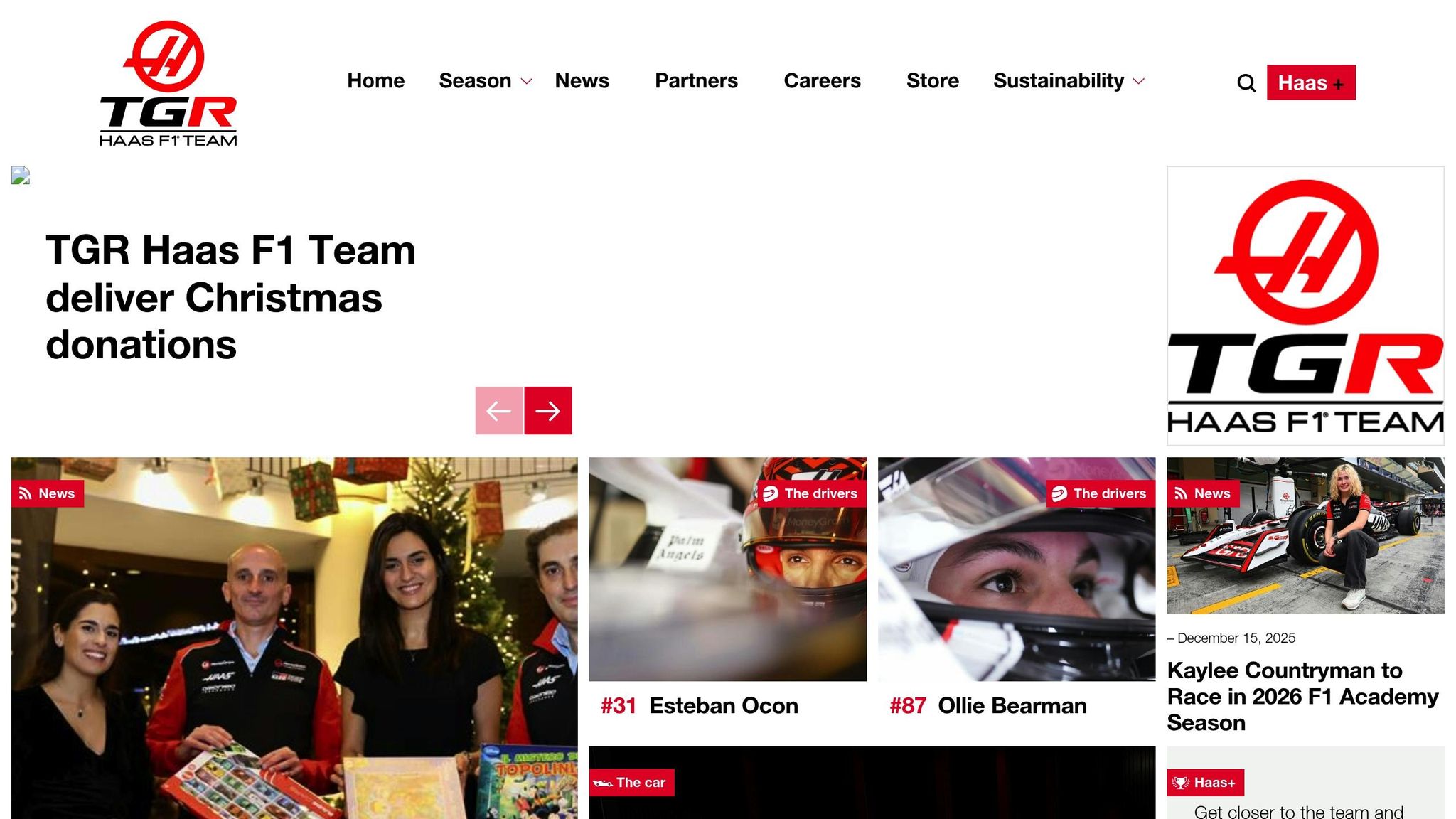This screenshot has height=819, width=1456.
Task: Open the Kaylee Countryman F1 Academy article
Action: point(1302,696)
